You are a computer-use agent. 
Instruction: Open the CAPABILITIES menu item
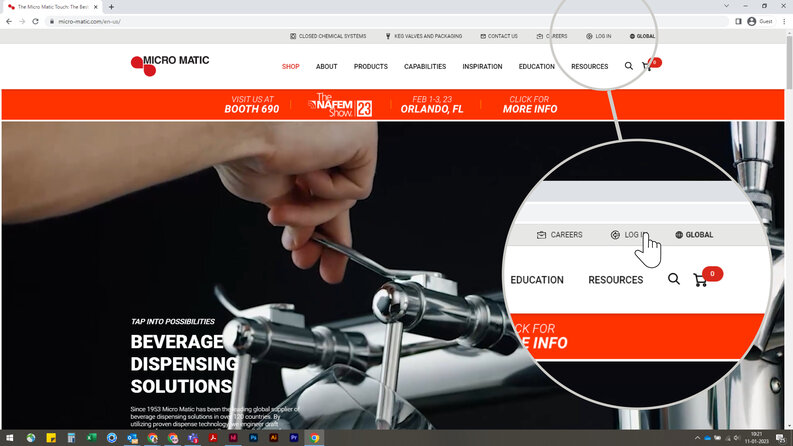click(425, 67)
